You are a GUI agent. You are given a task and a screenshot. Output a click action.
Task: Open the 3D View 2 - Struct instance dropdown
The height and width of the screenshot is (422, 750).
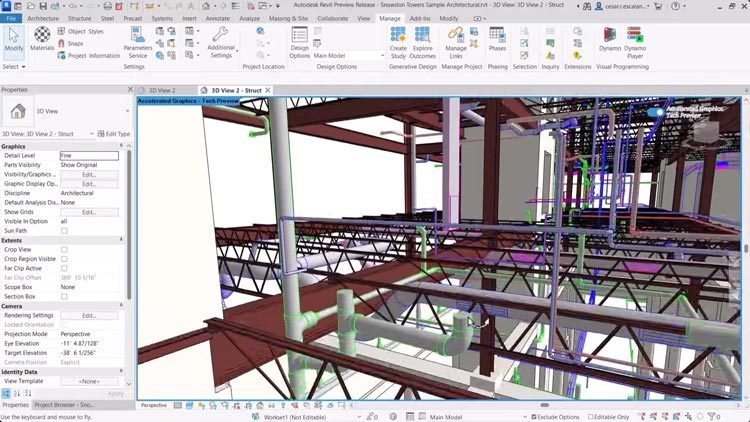(91, 134)
